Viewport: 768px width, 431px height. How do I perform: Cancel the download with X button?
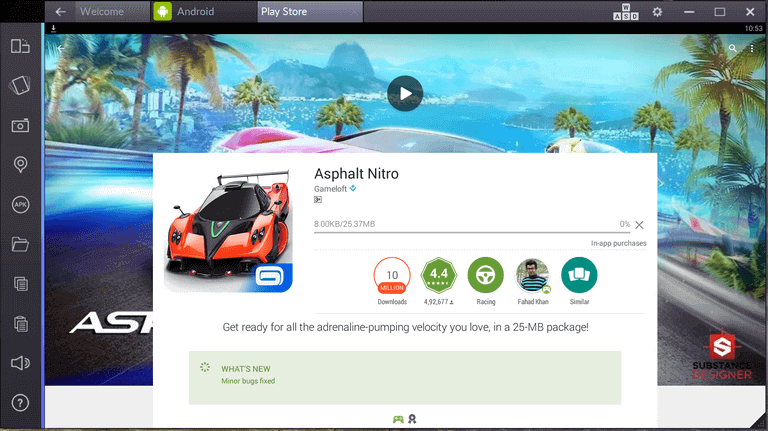(639, 225)
